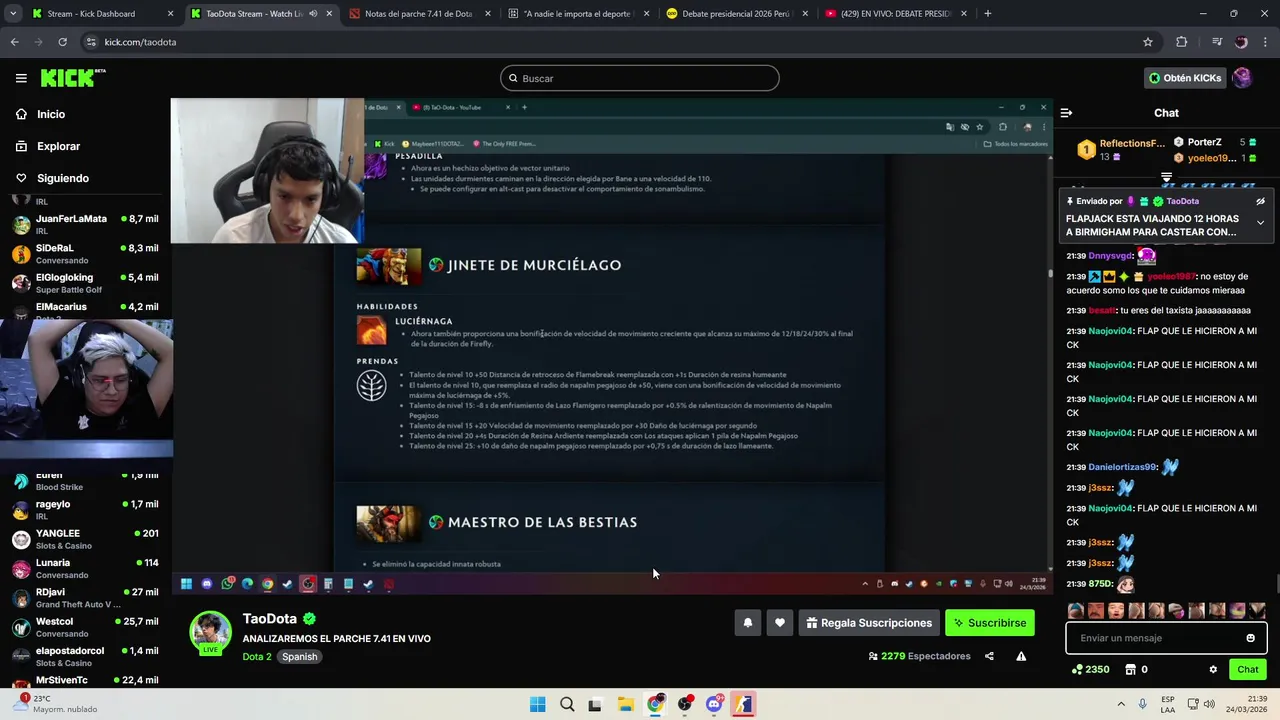Screen dimensions: 1280x720
Task: Click the 2350 channel points balance
Action: (x=1090, y=670)
